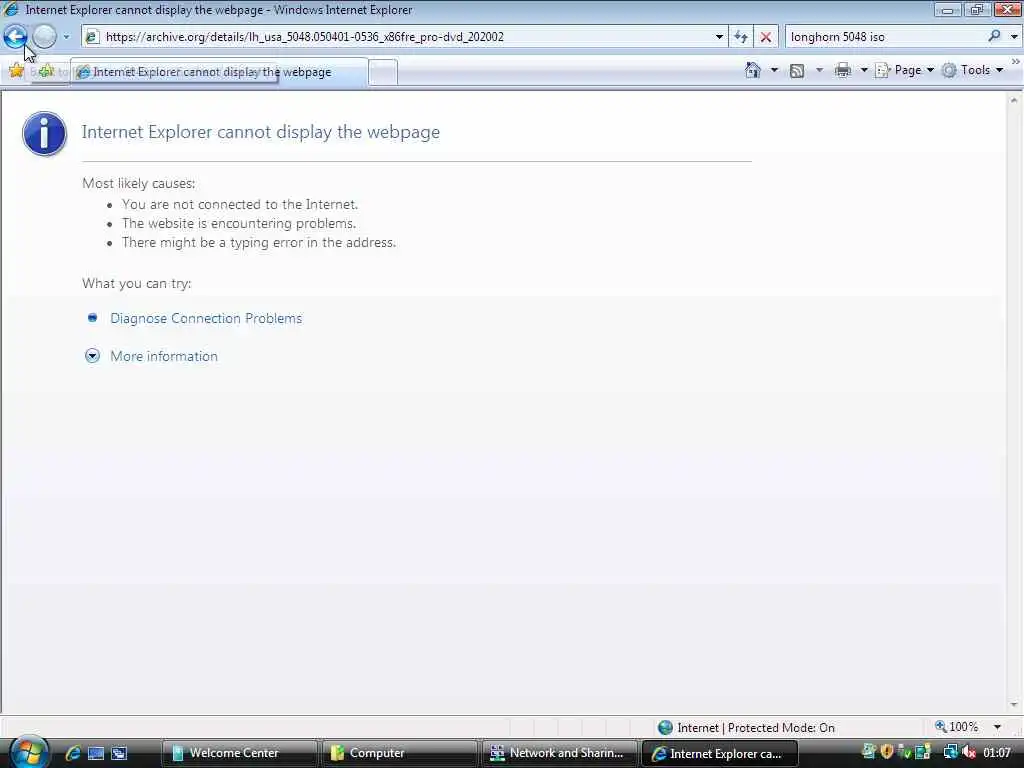This screenshot has width=1024, height=768.
Task: Open the zoom level dropdown arrow
Action: 997,727
